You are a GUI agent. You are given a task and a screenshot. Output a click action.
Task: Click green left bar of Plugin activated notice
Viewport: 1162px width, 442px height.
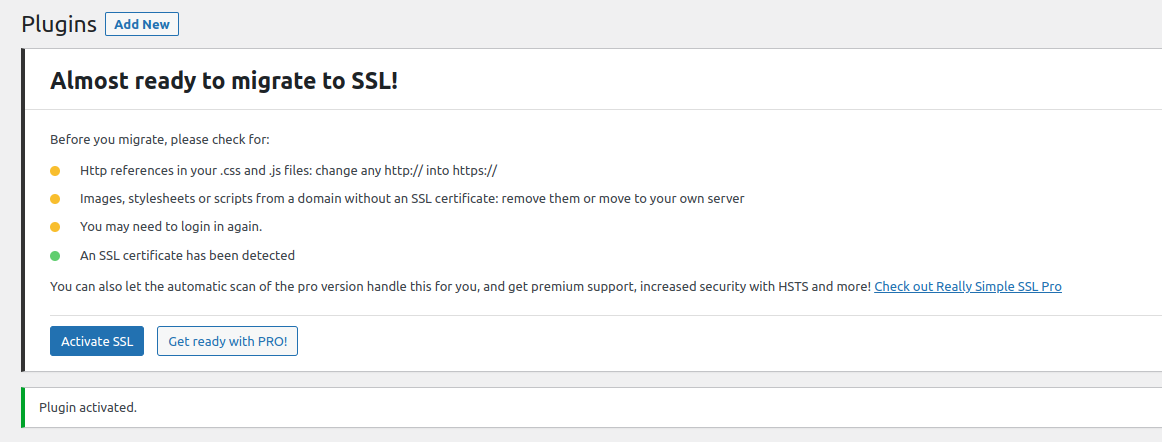tap(23, 407)
